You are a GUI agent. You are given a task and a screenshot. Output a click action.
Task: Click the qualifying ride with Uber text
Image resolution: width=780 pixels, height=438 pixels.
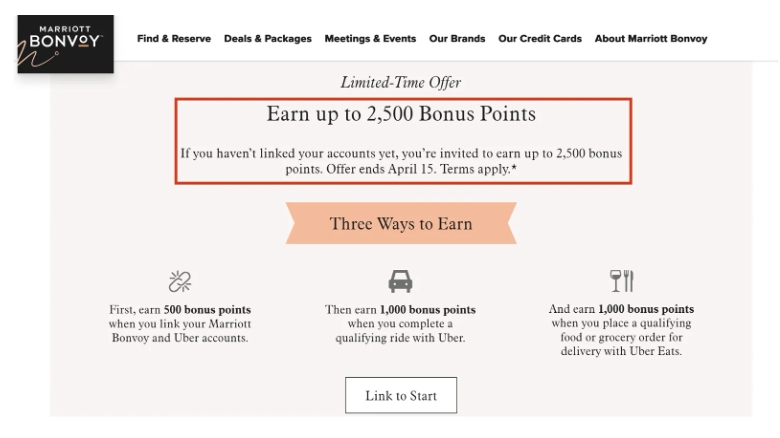tap(400, 338)
